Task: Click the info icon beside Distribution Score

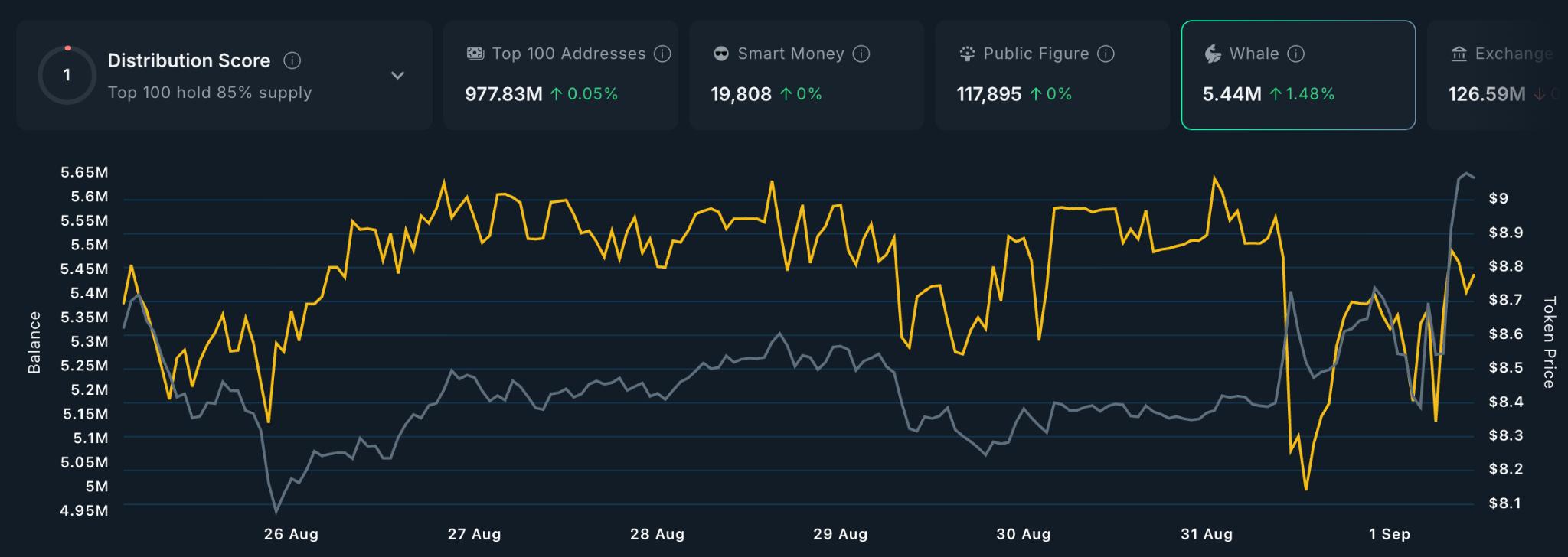Action: point(292,60)
